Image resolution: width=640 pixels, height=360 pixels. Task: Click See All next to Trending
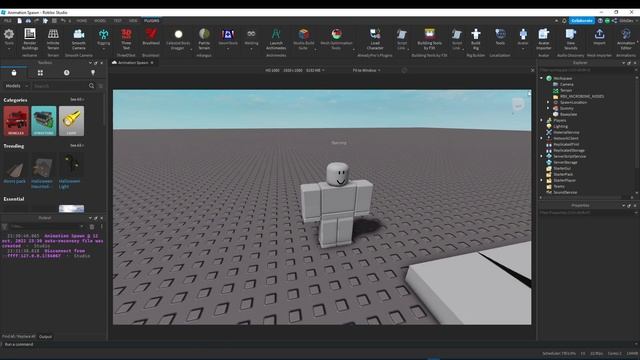point(77,145)
